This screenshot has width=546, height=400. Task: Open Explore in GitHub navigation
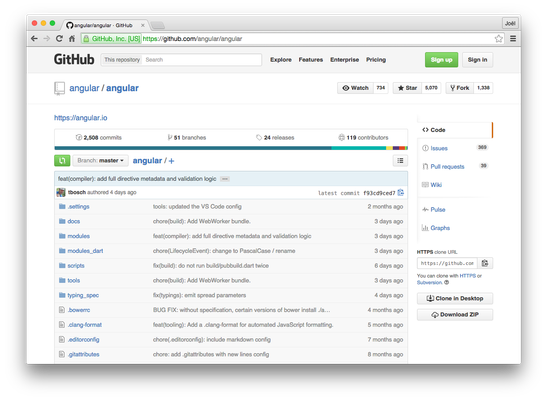click(281, 60)
